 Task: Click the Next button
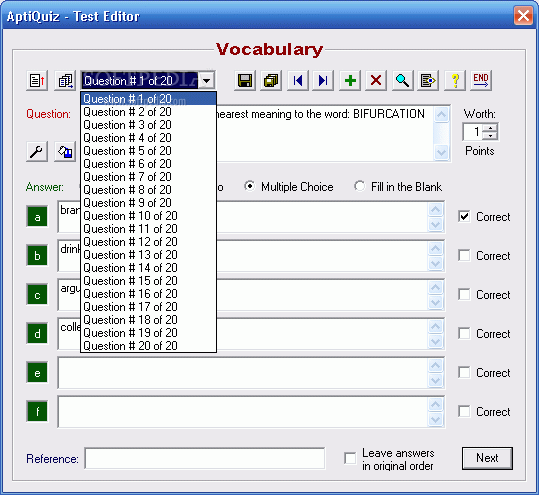(487, 458)
